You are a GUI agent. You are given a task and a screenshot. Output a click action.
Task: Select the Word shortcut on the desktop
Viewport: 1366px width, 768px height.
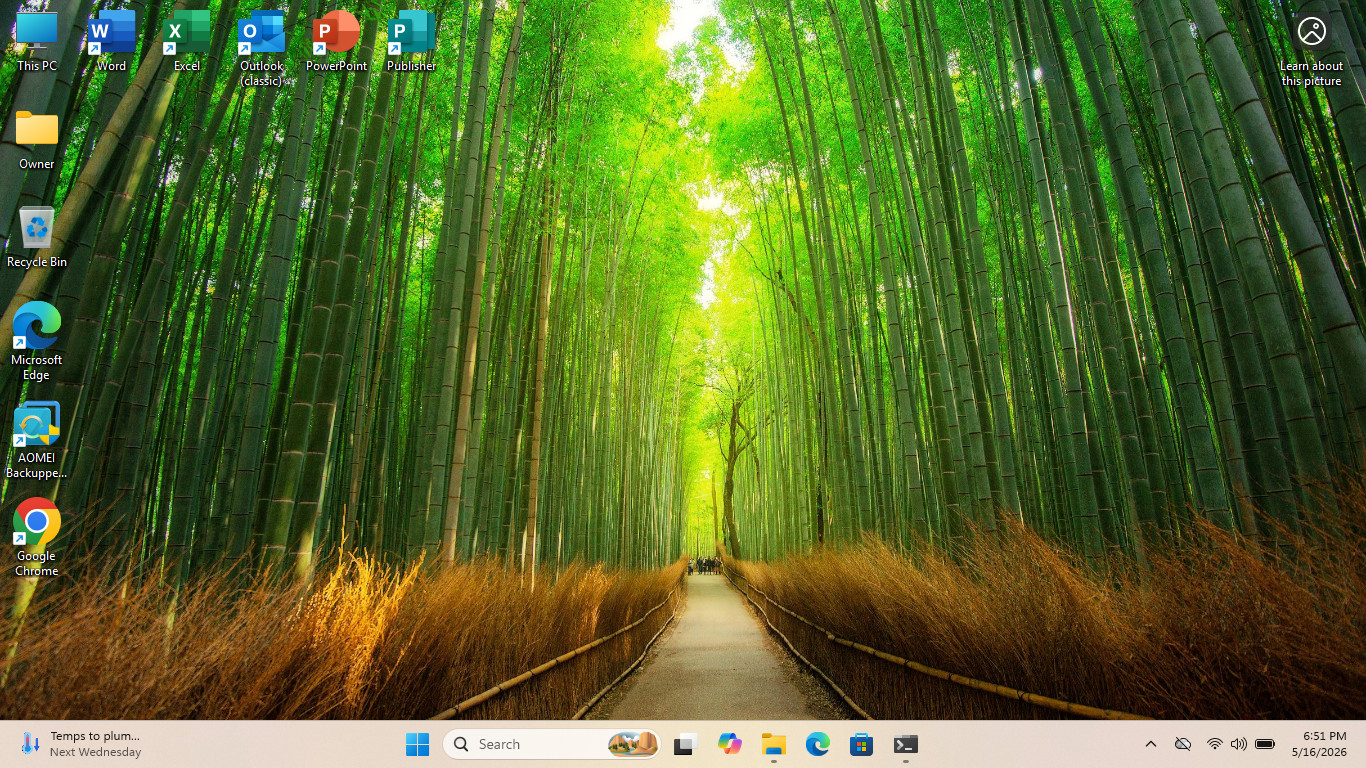[111, 42]
